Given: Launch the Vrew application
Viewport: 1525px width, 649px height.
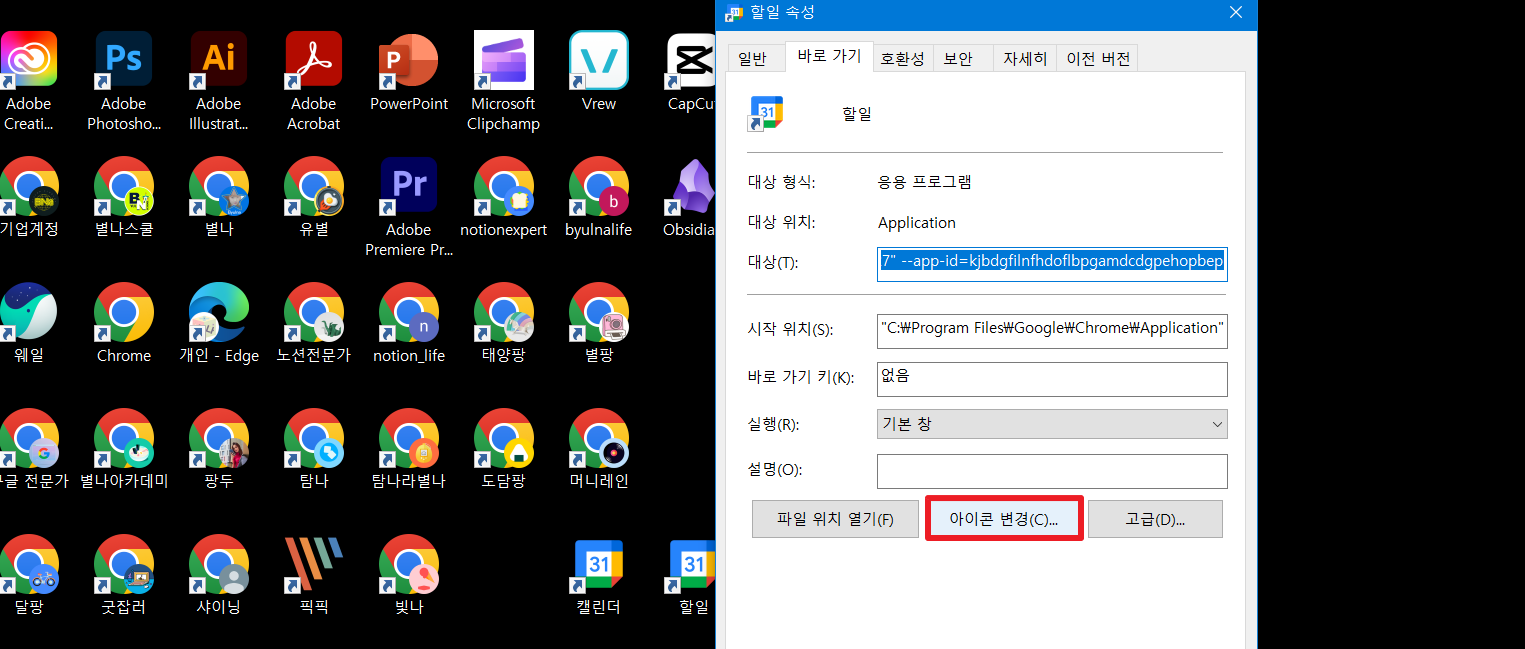Looking at the screenshot, I should point(598,60).
